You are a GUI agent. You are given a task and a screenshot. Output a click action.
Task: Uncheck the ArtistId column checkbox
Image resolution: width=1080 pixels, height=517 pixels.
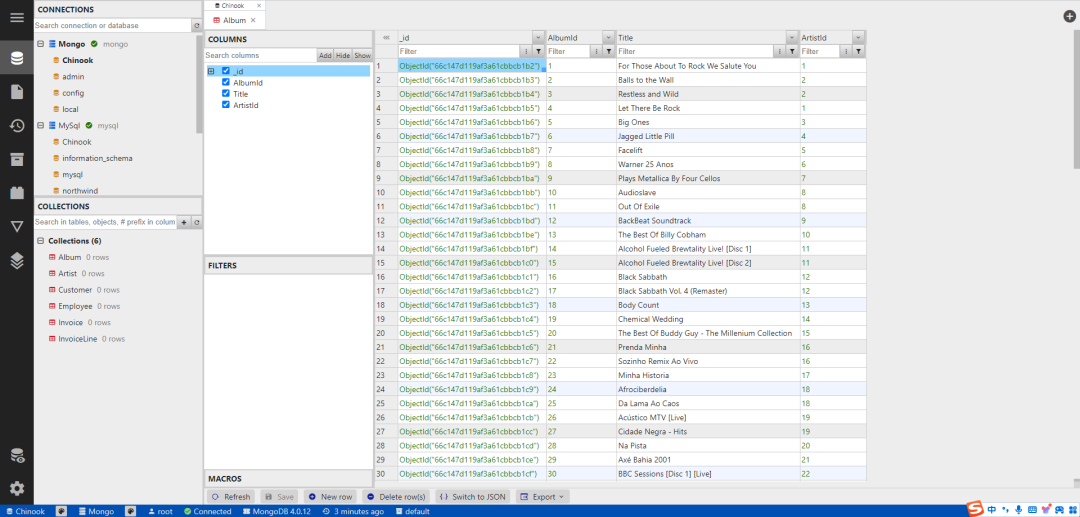tap(226, 104)
